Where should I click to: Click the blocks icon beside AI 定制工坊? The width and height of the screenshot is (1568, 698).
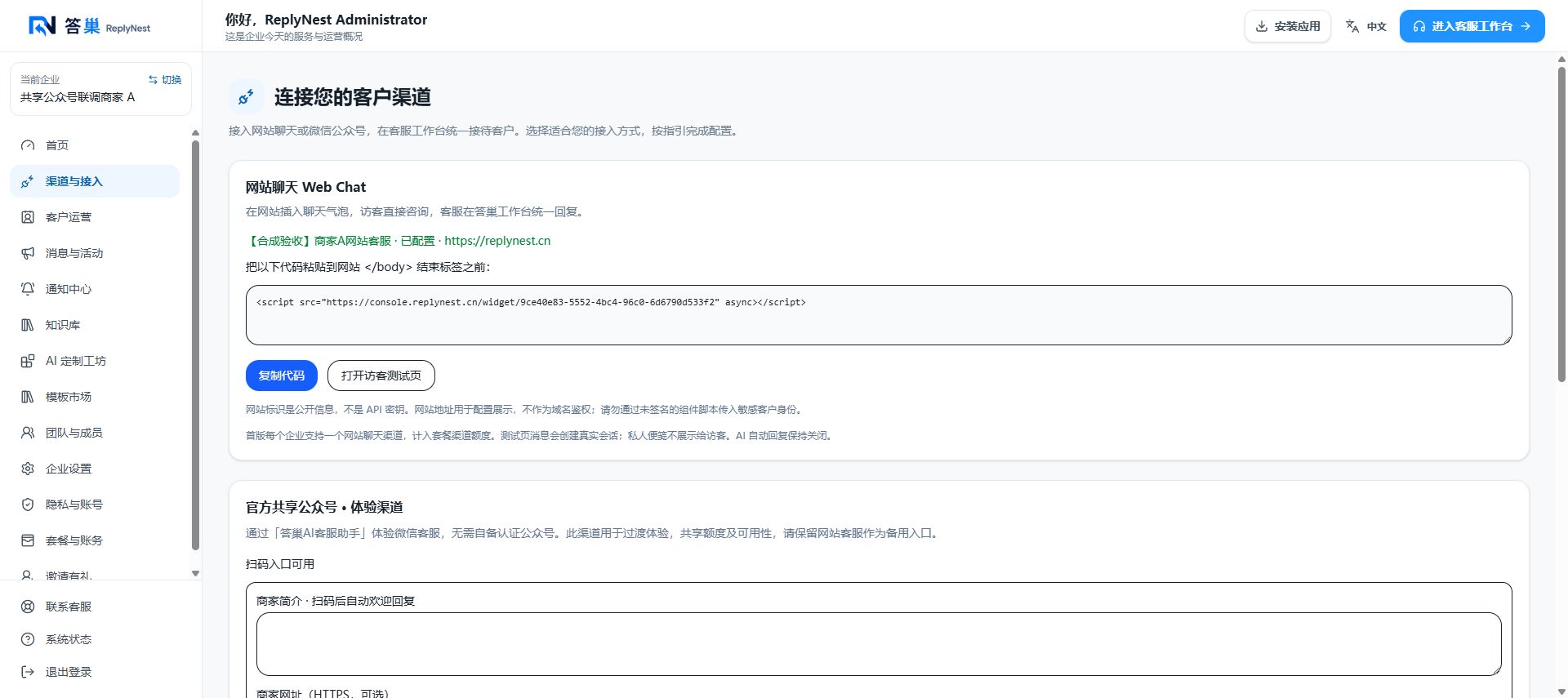[x=28, y=361]
